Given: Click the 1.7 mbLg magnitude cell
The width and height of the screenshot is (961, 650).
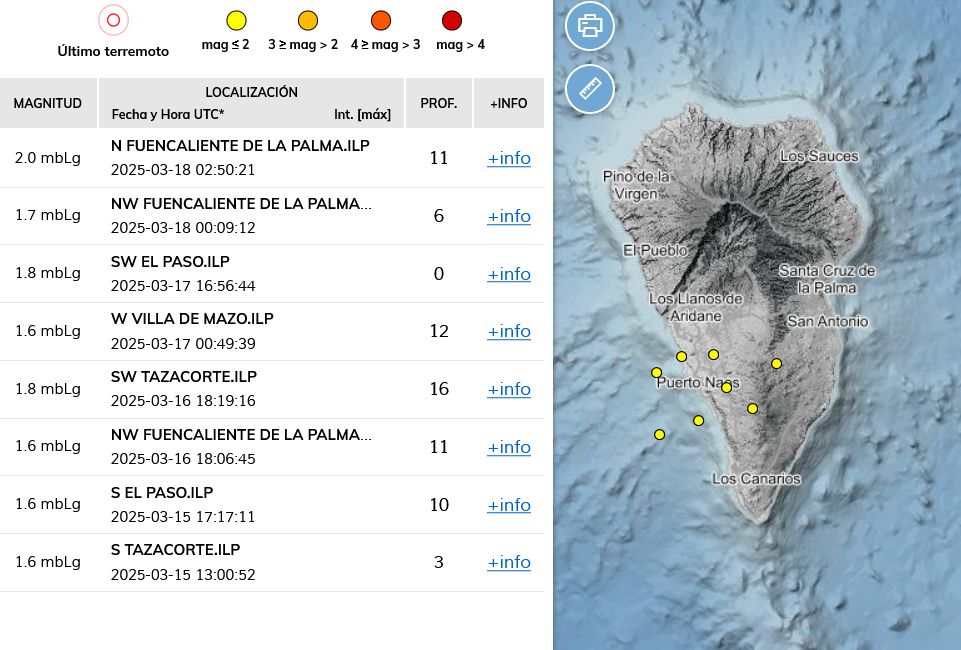Looking at the screenshot, I should tap(48, 216).
